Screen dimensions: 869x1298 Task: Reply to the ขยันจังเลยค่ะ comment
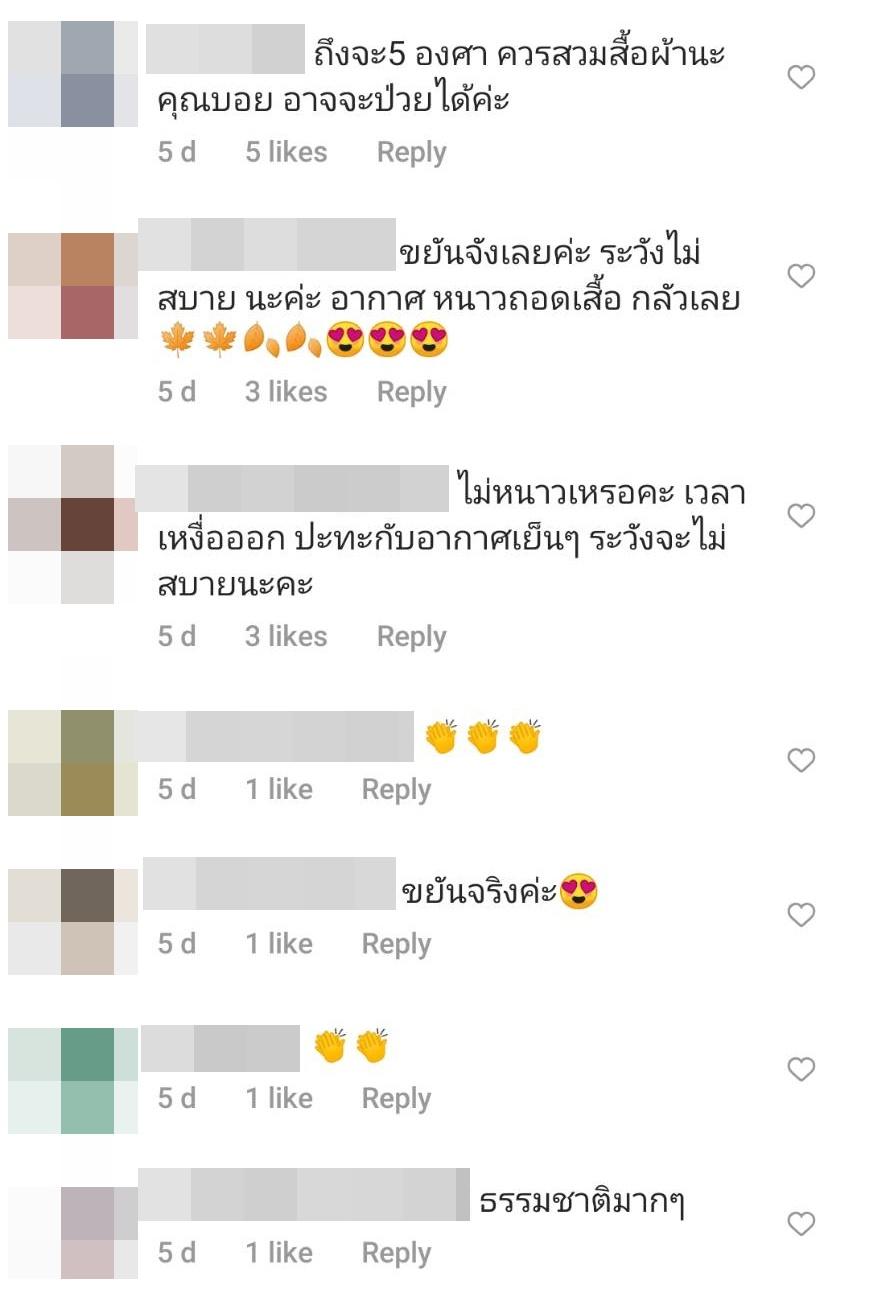click(411, 393)
